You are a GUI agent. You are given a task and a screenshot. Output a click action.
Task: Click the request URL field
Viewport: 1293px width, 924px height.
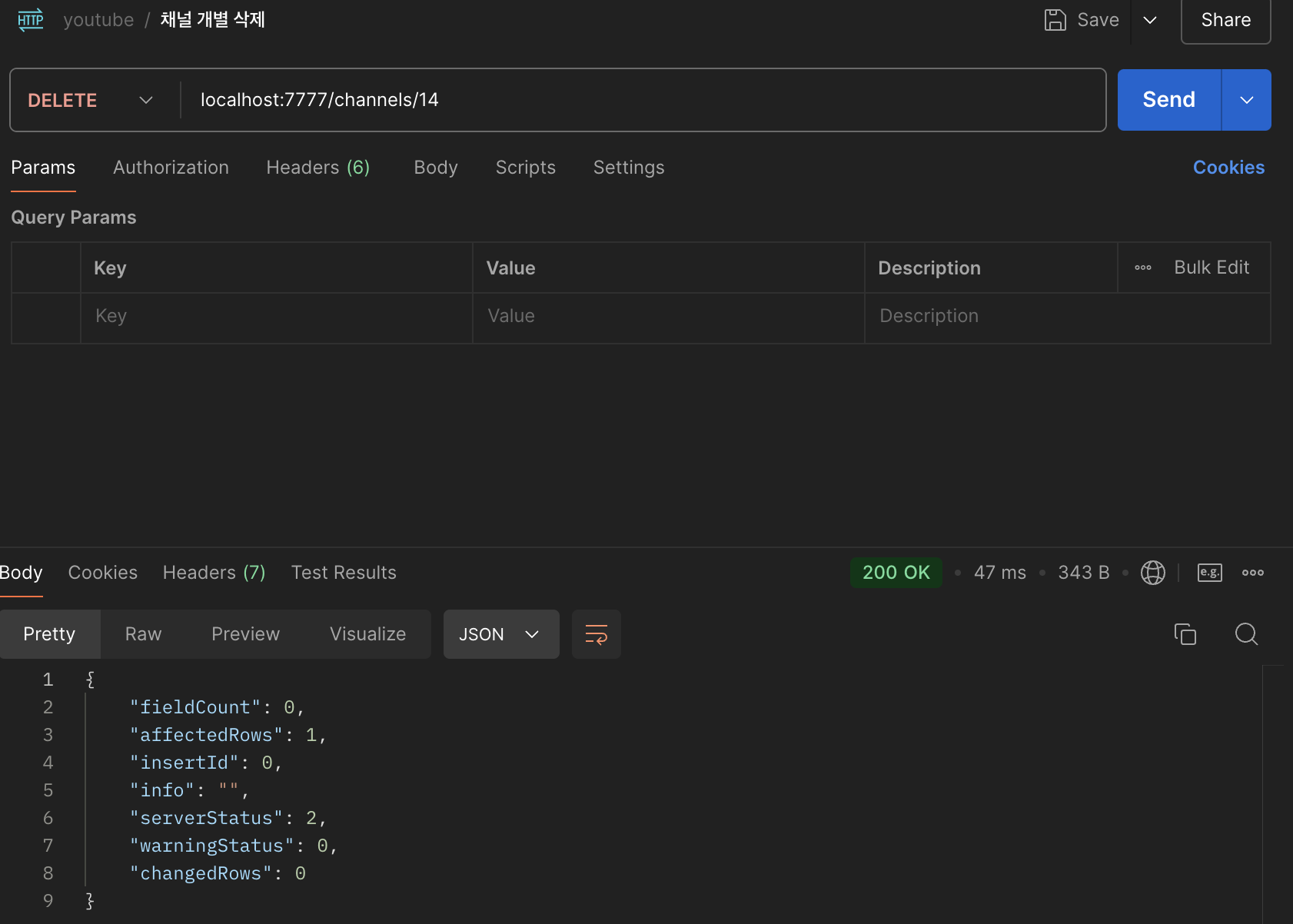643,100
